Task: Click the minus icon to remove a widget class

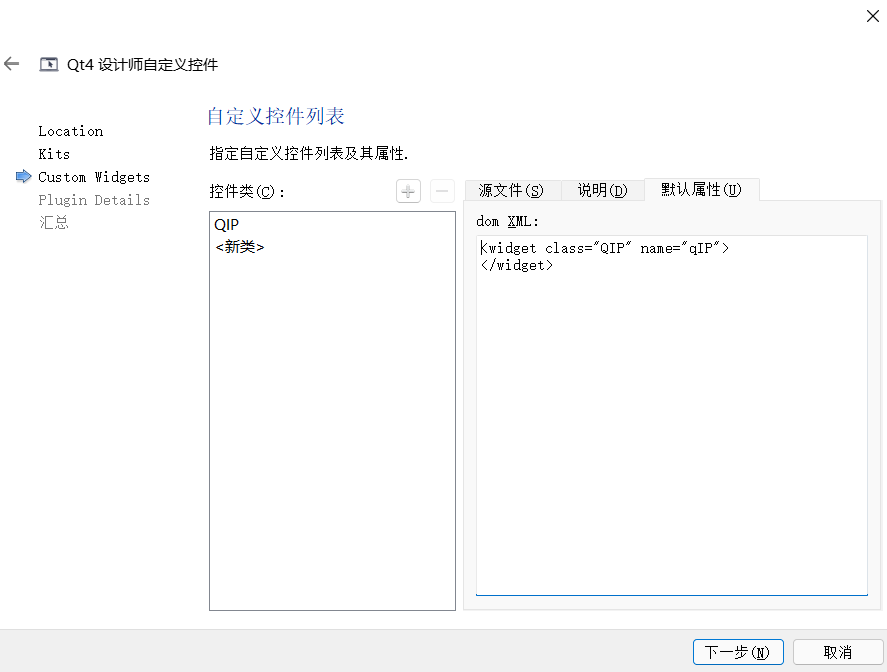Action: (x=442, y=190)
